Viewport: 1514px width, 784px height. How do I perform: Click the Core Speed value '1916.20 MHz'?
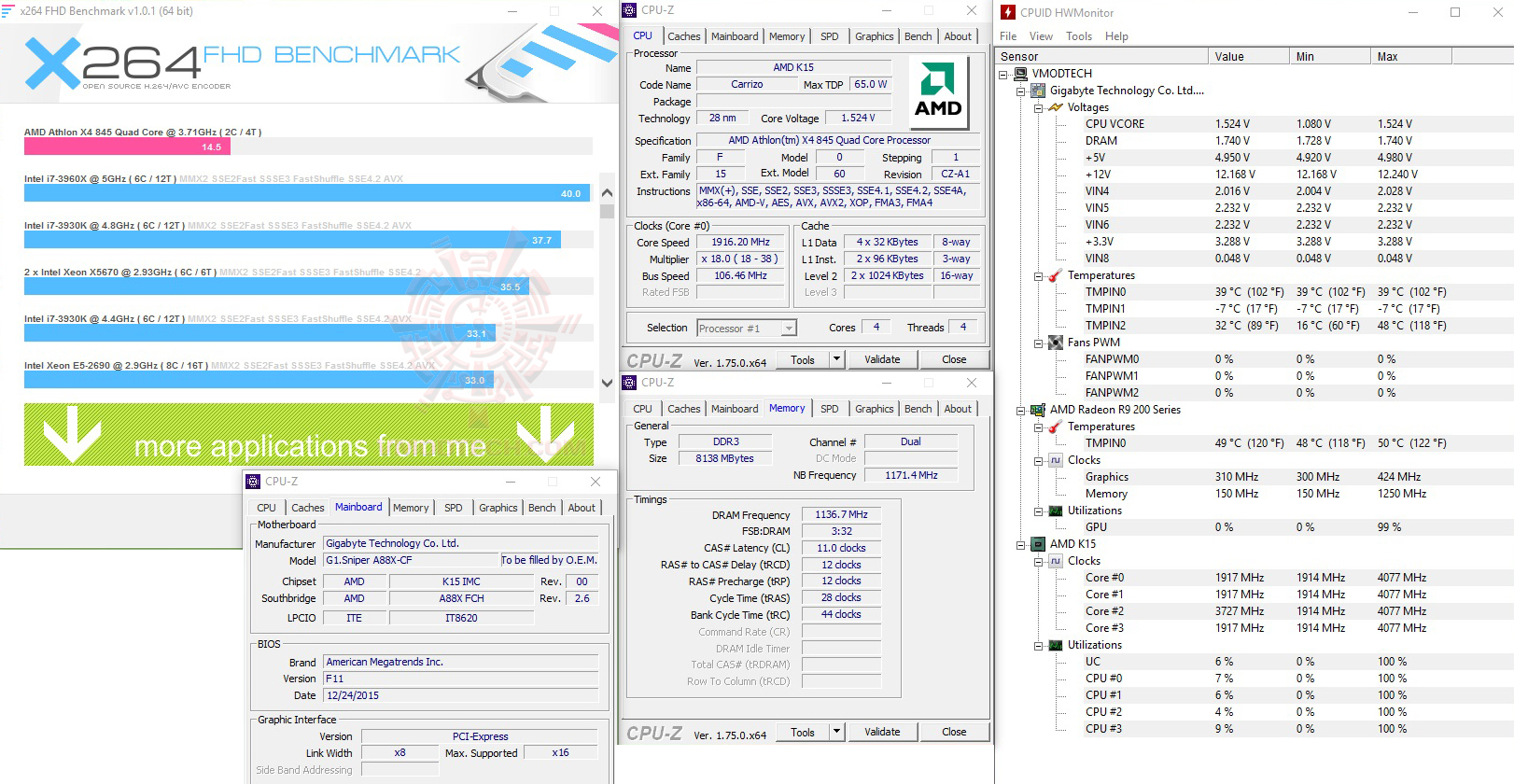point(741,242)
